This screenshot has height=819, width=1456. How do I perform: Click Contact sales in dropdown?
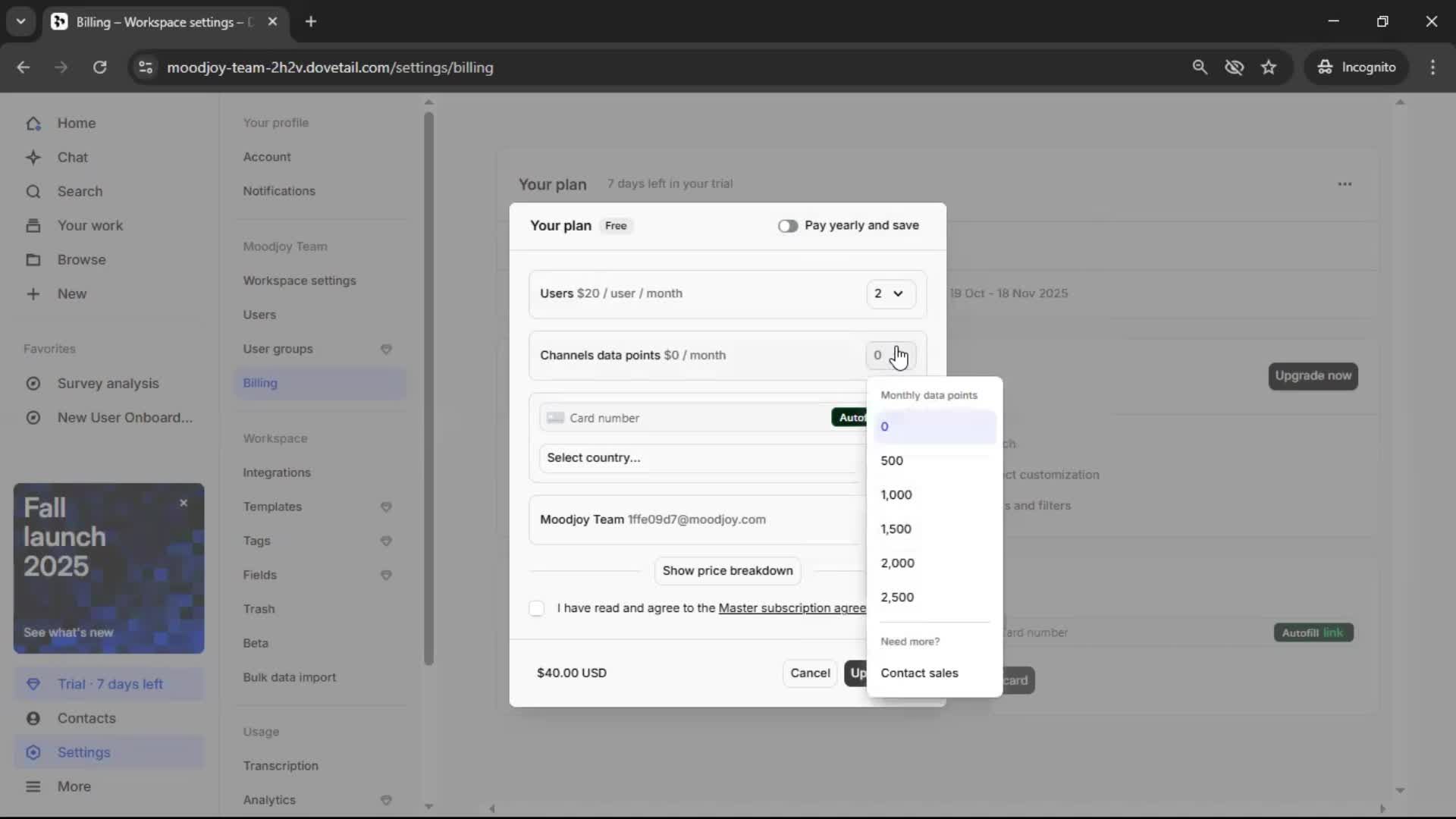tap(919, 673)
